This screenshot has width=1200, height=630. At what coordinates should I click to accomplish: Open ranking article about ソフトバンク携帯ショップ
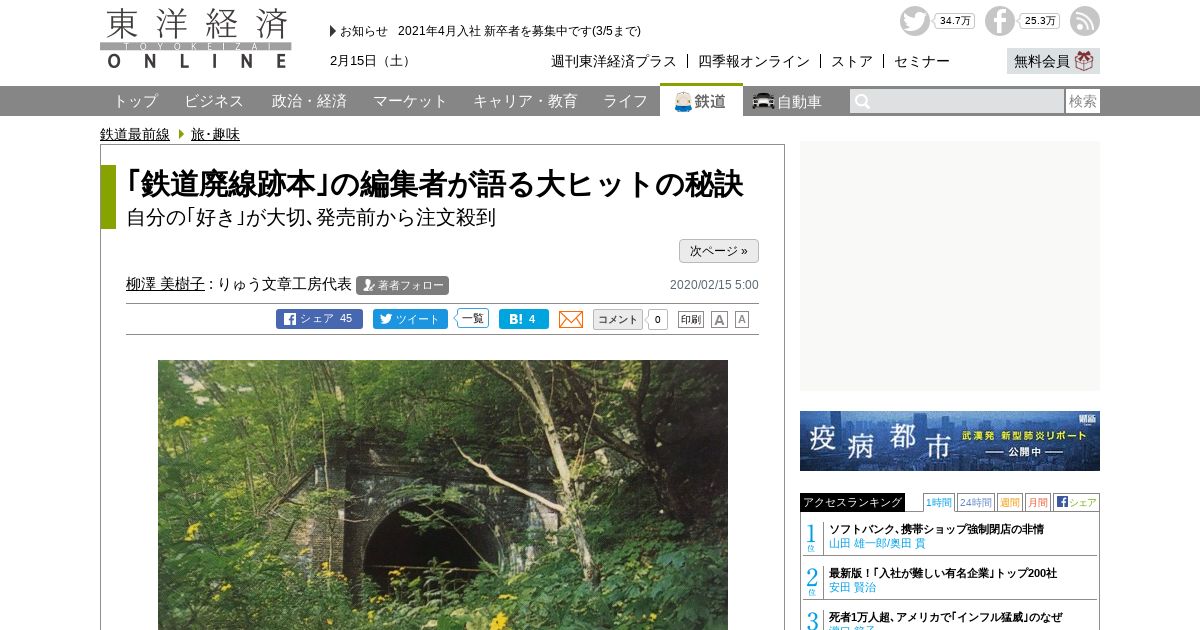[x=936, y=529]
